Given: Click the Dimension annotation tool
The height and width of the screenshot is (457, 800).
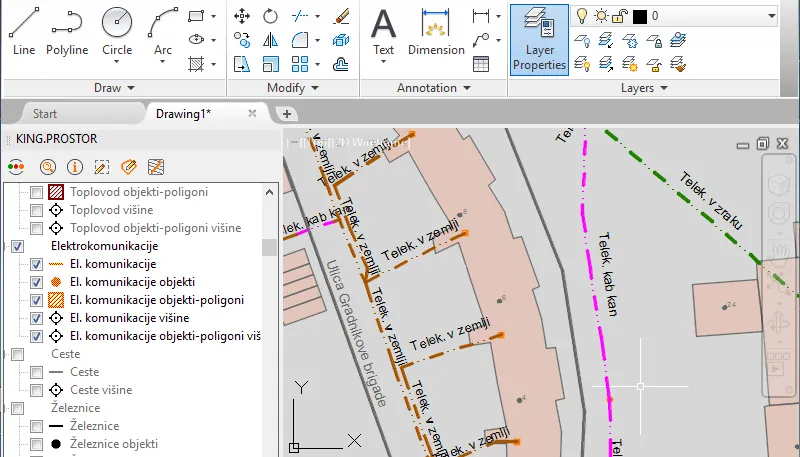Looking at the screenshot, I should tap(436, 32).
